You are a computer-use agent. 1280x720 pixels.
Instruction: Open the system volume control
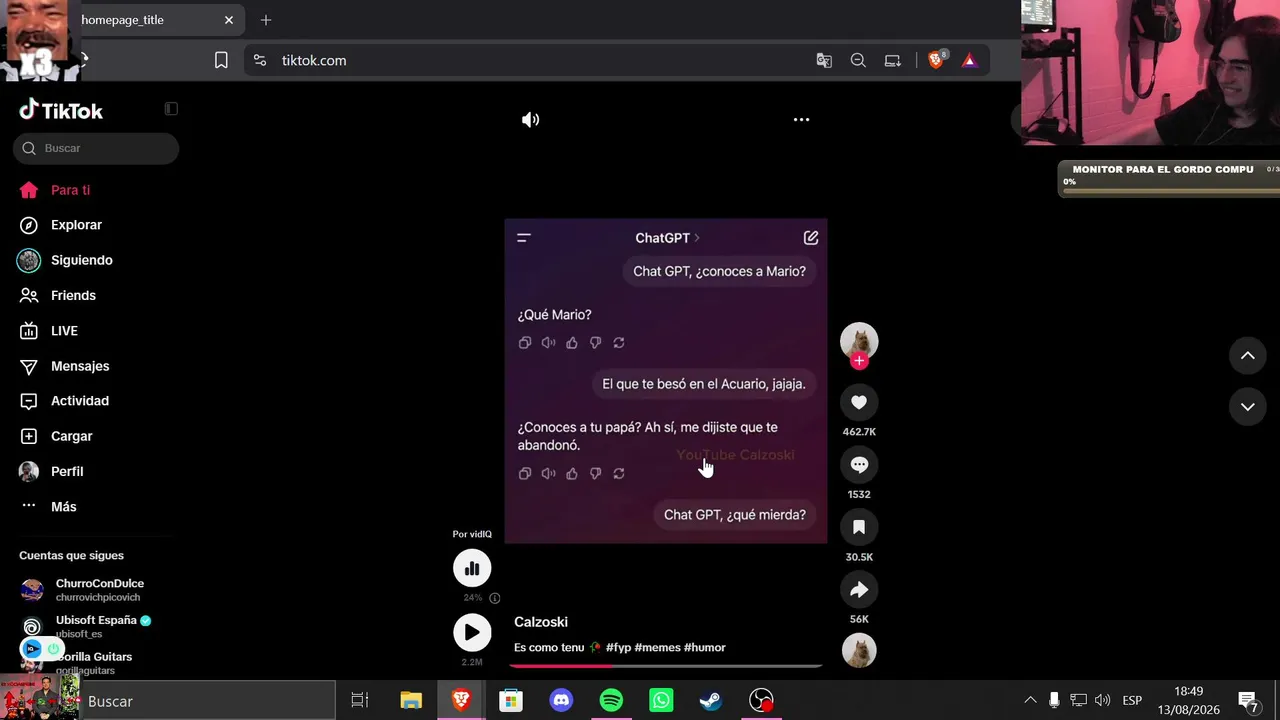pyautogui.click(x=1103, y=700)
